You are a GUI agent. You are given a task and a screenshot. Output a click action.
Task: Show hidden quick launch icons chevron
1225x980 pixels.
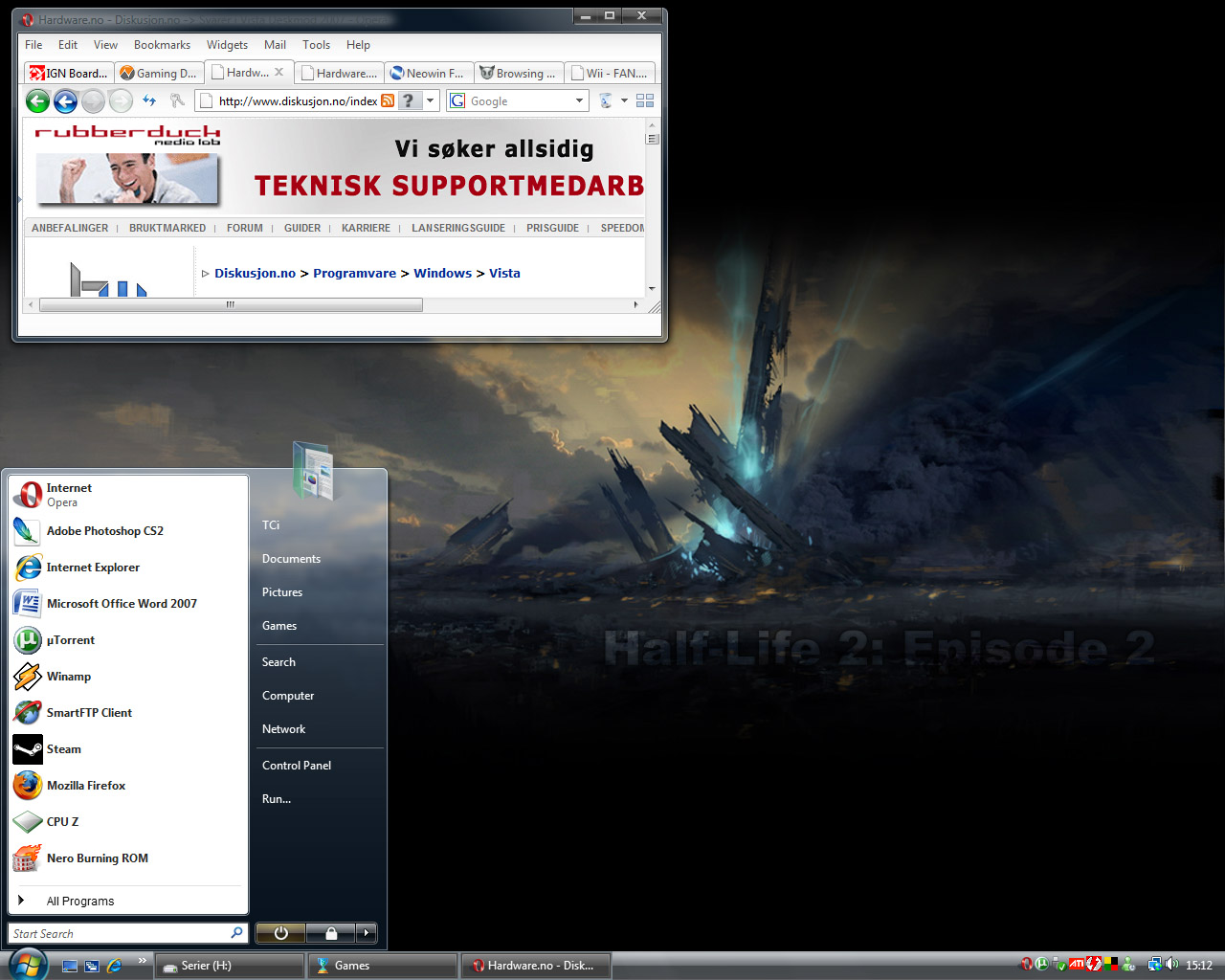tap(143, 960)
